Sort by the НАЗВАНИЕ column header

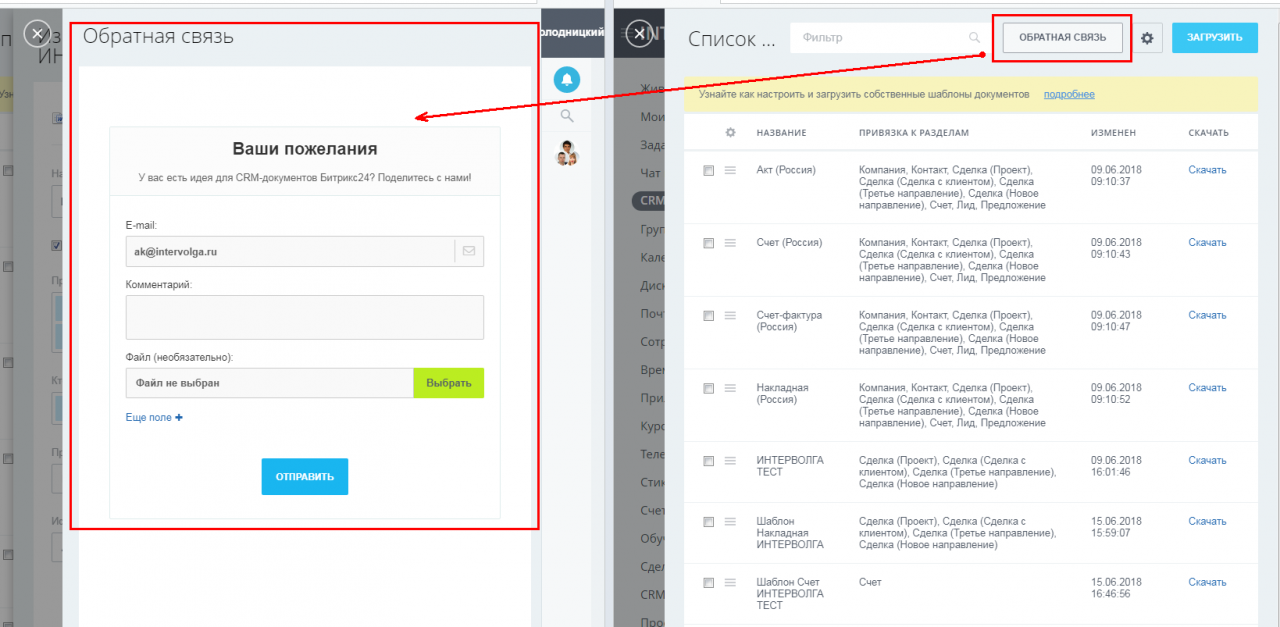(781, 133)
